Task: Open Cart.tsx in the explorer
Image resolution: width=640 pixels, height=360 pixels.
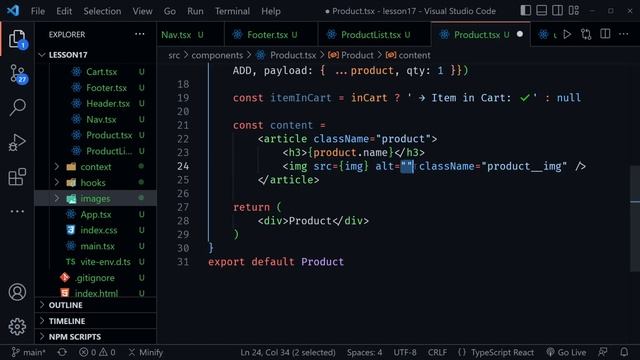Action: tap(96, 72)
